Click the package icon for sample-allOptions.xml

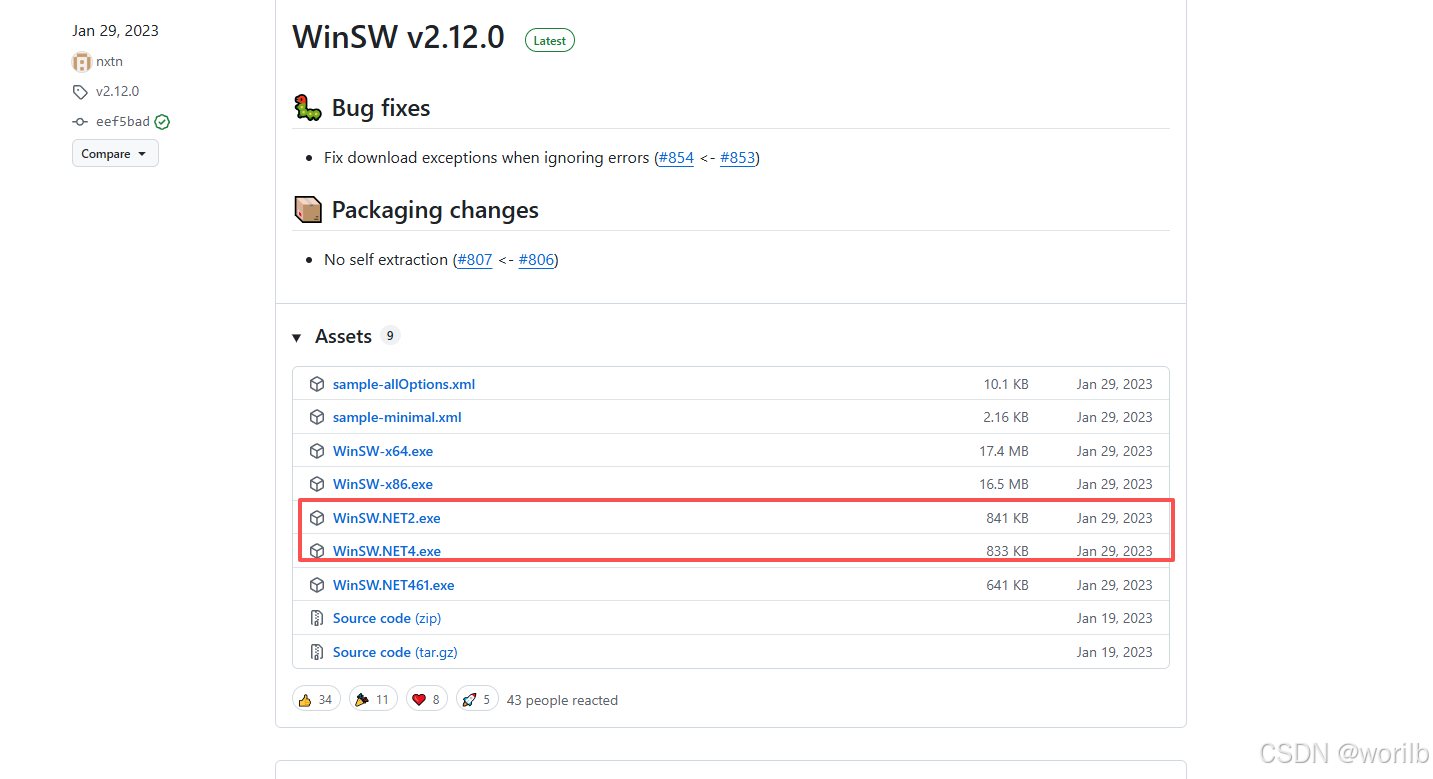[x=317, y=384]
